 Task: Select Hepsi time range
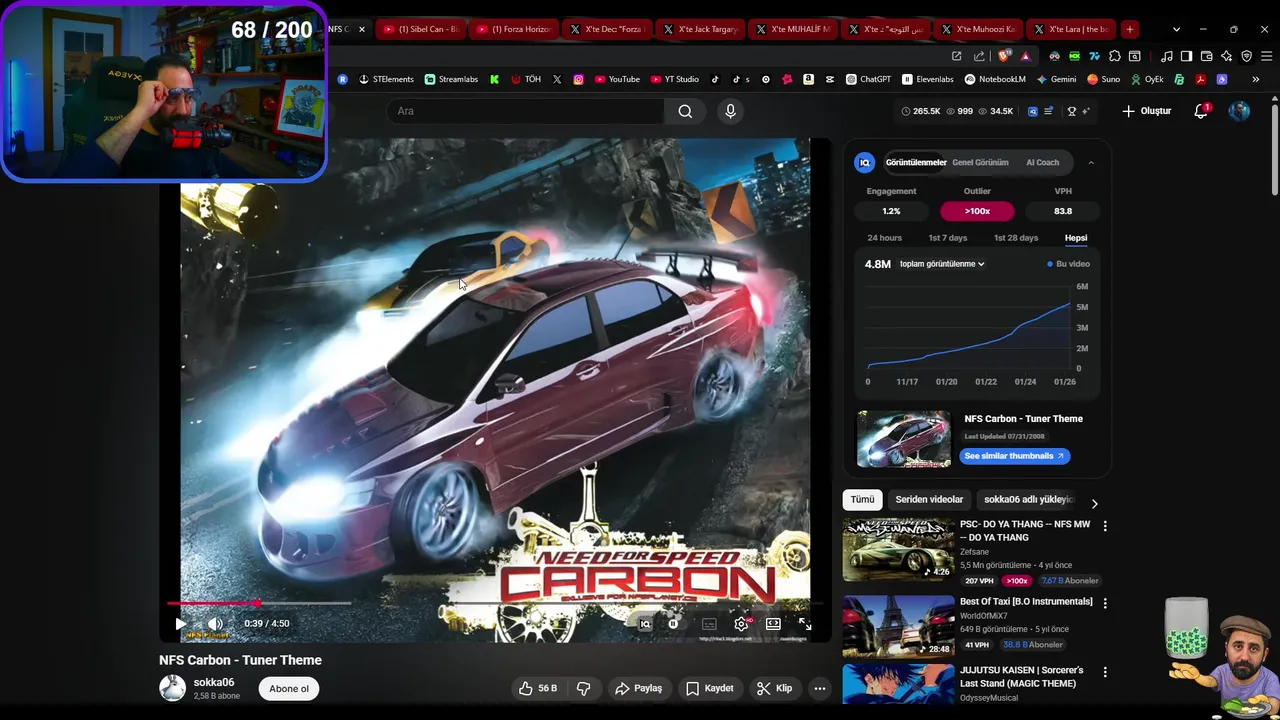(x=1076, y=238)
